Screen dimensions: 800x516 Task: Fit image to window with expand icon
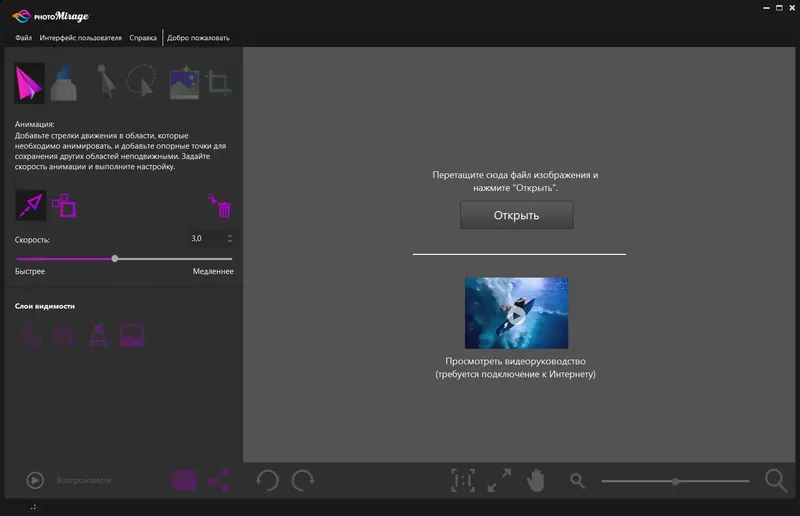click(x=499, y=480)
